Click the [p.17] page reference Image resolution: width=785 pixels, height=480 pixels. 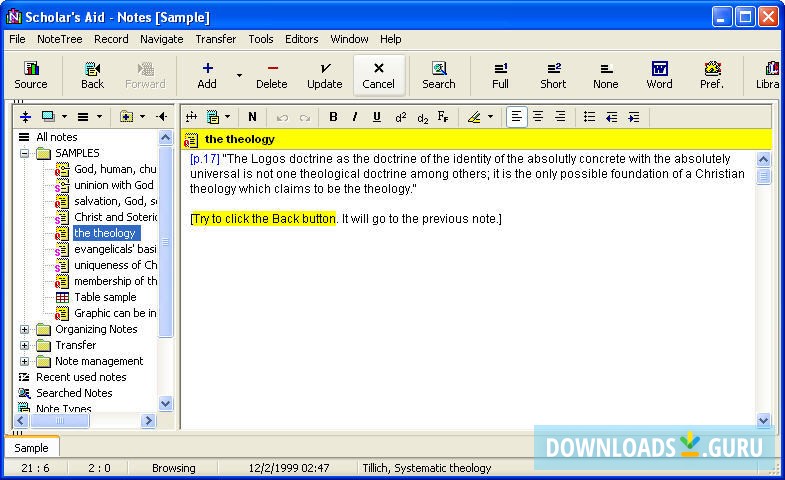[205, 159]
